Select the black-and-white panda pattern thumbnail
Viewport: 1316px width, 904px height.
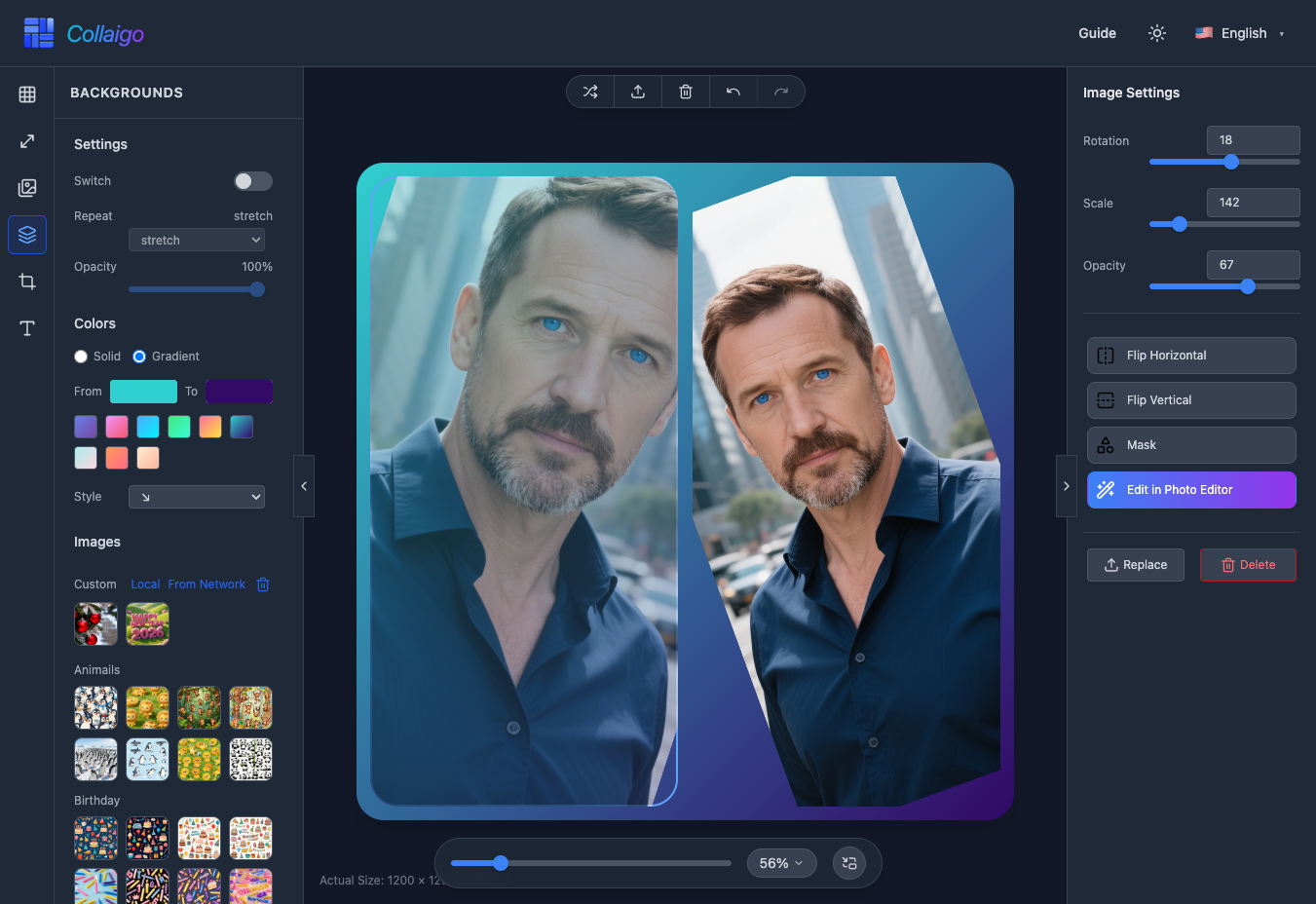pos(250,760)
